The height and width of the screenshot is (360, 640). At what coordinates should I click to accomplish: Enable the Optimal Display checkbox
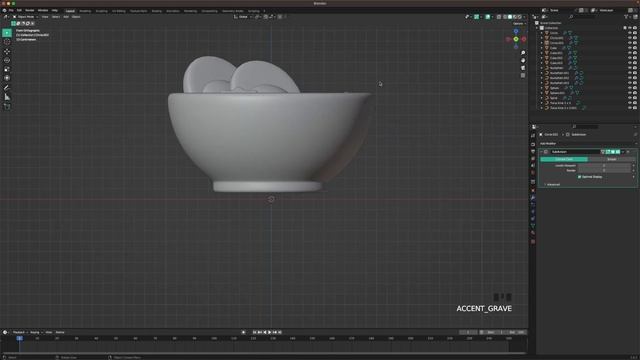point(580,177)
